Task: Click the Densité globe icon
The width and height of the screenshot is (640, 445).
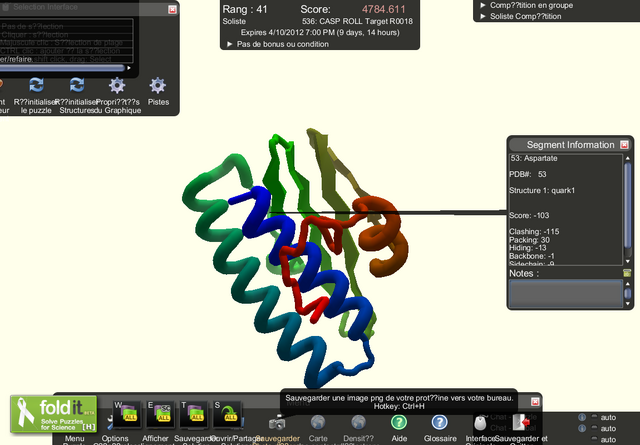Action: click(358, 423)
